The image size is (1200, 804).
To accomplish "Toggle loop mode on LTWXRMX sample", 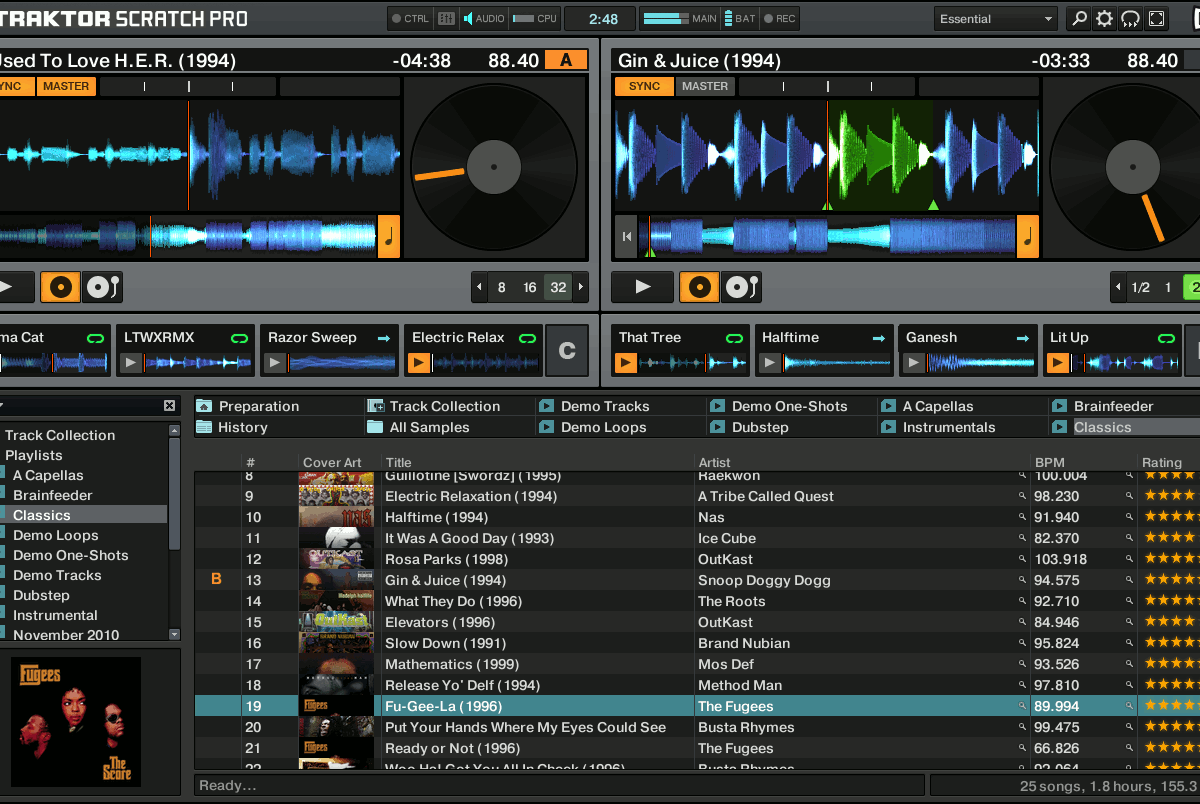I will click(x=240, y=338).
